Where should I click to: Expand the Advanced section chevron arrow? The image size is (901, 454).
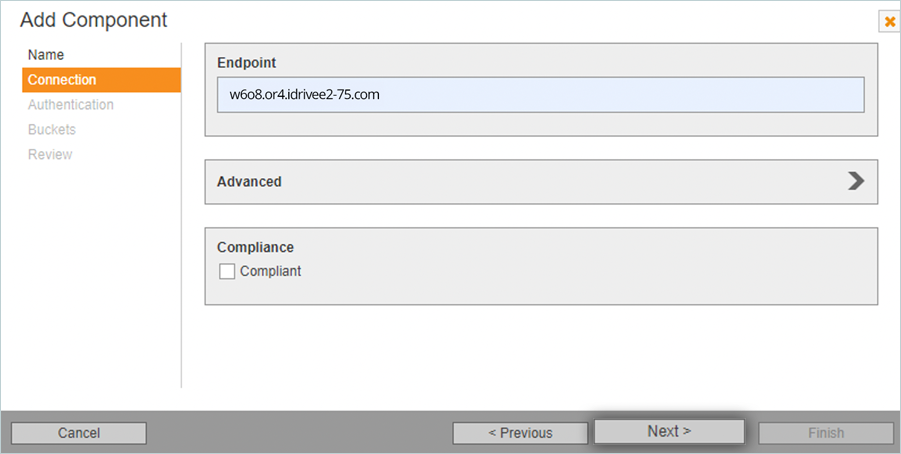[856, 181]
